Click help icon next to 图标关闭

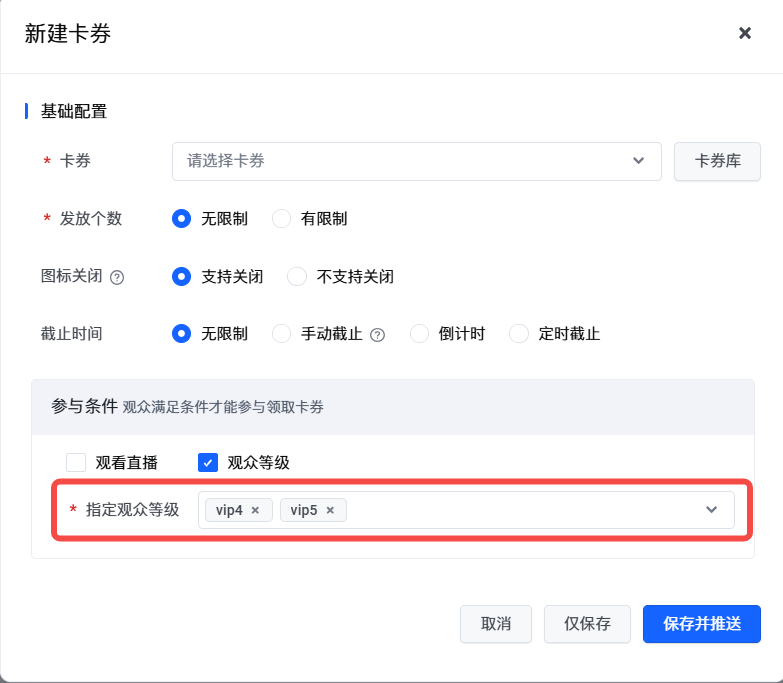coord(117,277)
